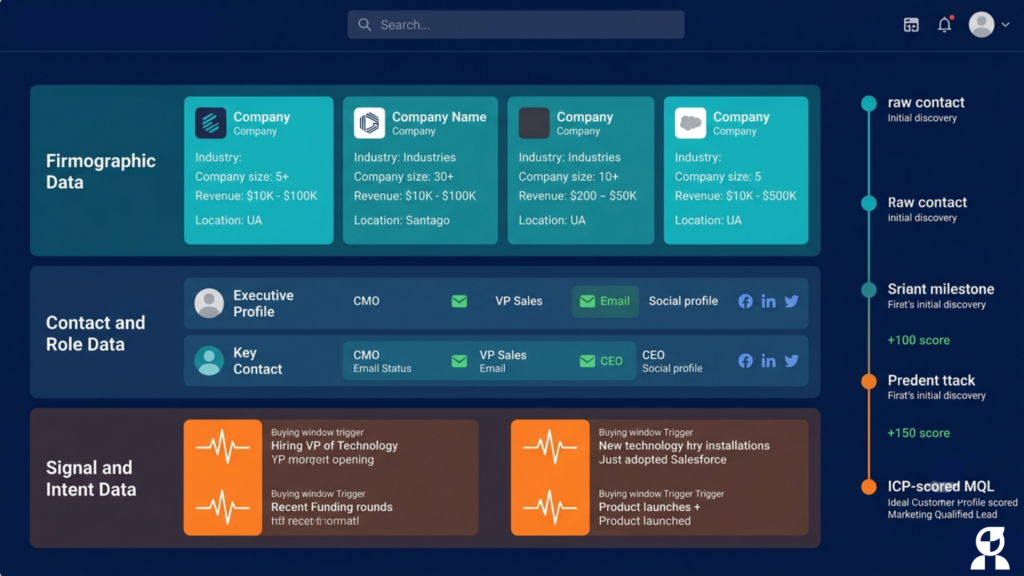Screen dimensions: 1024x576
Task: Click the cloud logo on the fourth Company card
Action: click(x=690, y=123)
